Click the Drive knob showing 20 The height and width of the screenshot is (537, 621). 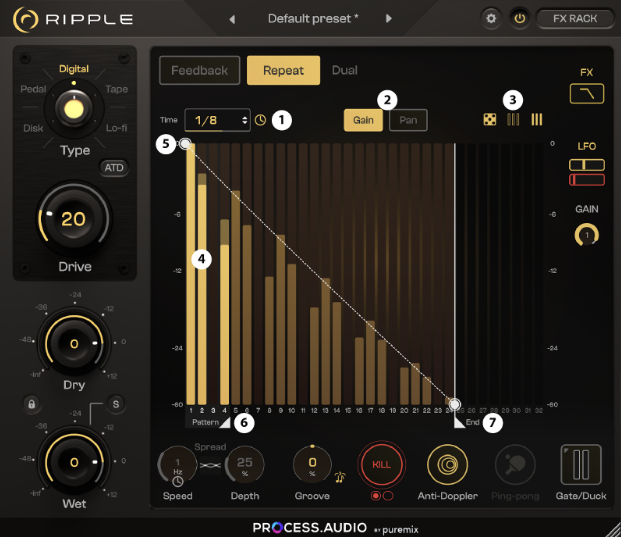(74, 219)
